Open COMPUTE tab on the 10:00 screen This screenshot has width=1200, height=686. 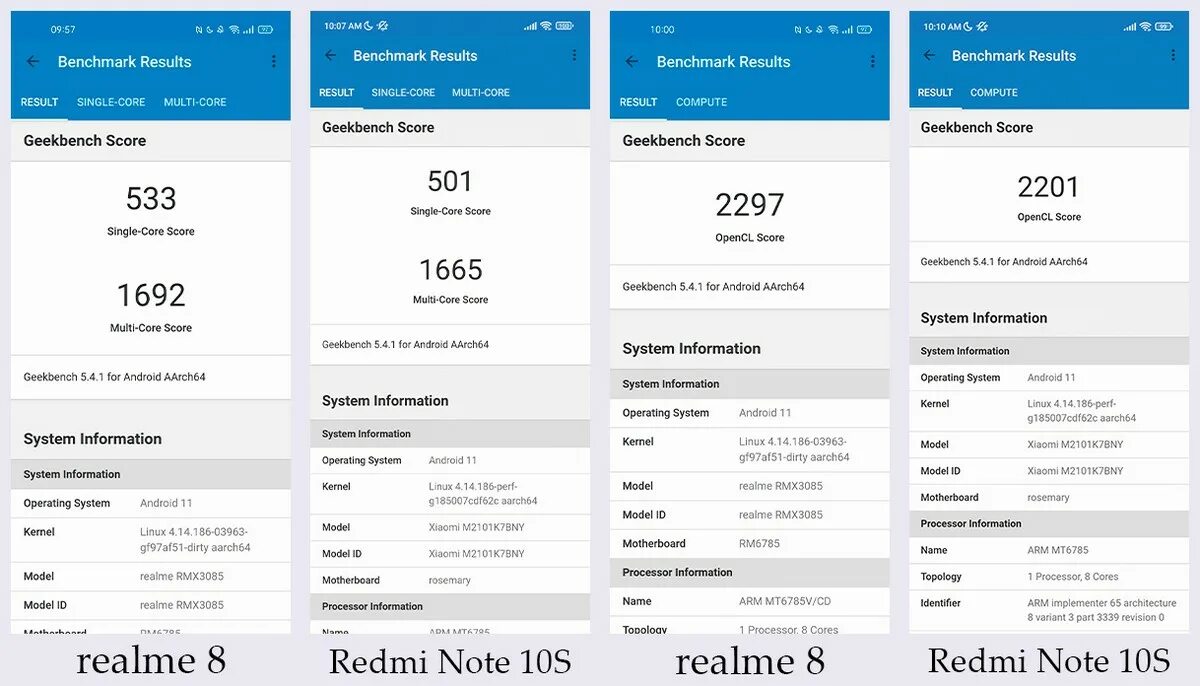(x=702, y=102)
